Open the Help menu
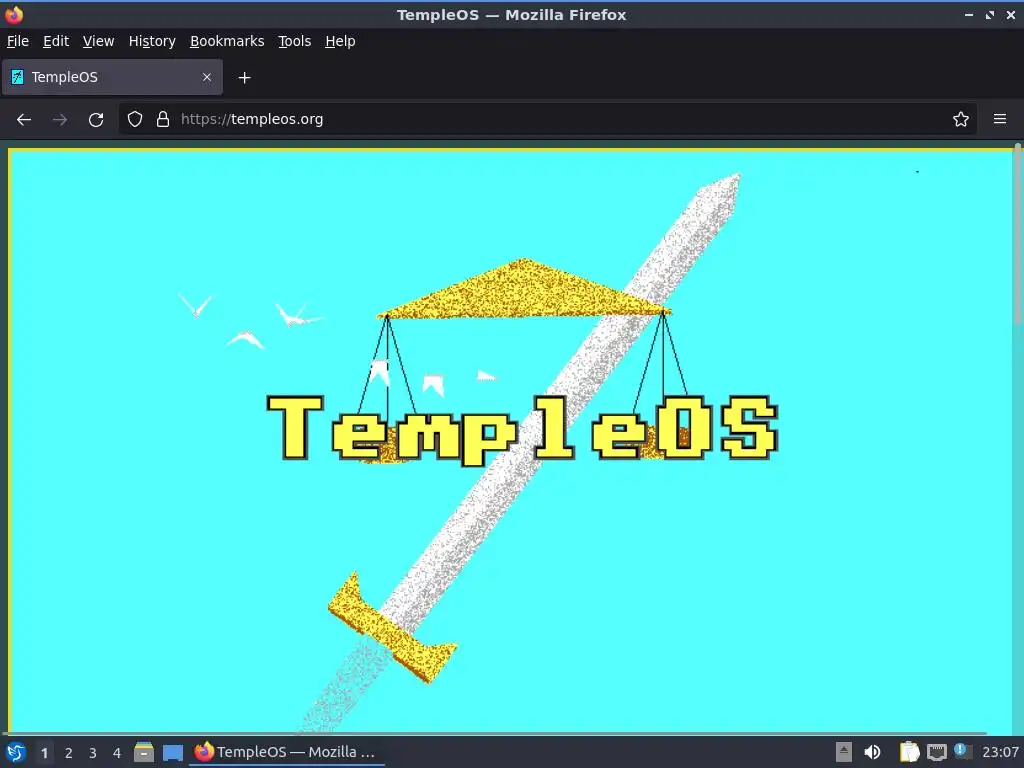This screenshot has width=1024, height=768. (x=340, y=41)
